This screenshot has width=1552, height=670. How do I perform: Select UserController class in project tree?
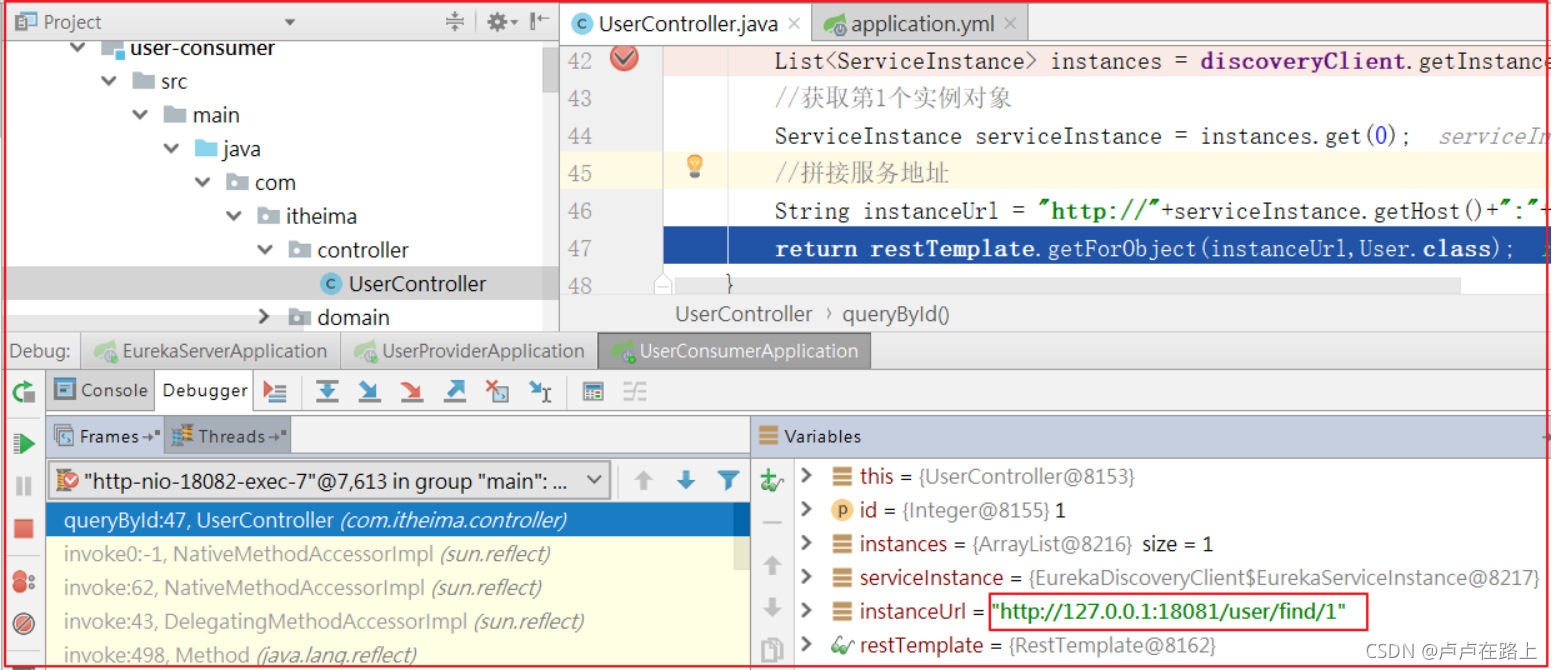point(417,284)
